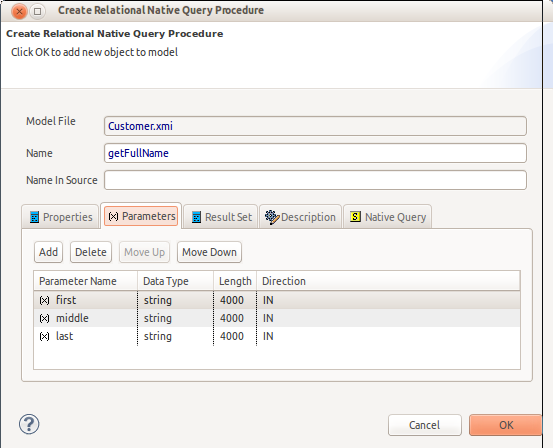Open the Result Set tab
Viewport: 553px width, 448px height.
[x=221, y=217]
